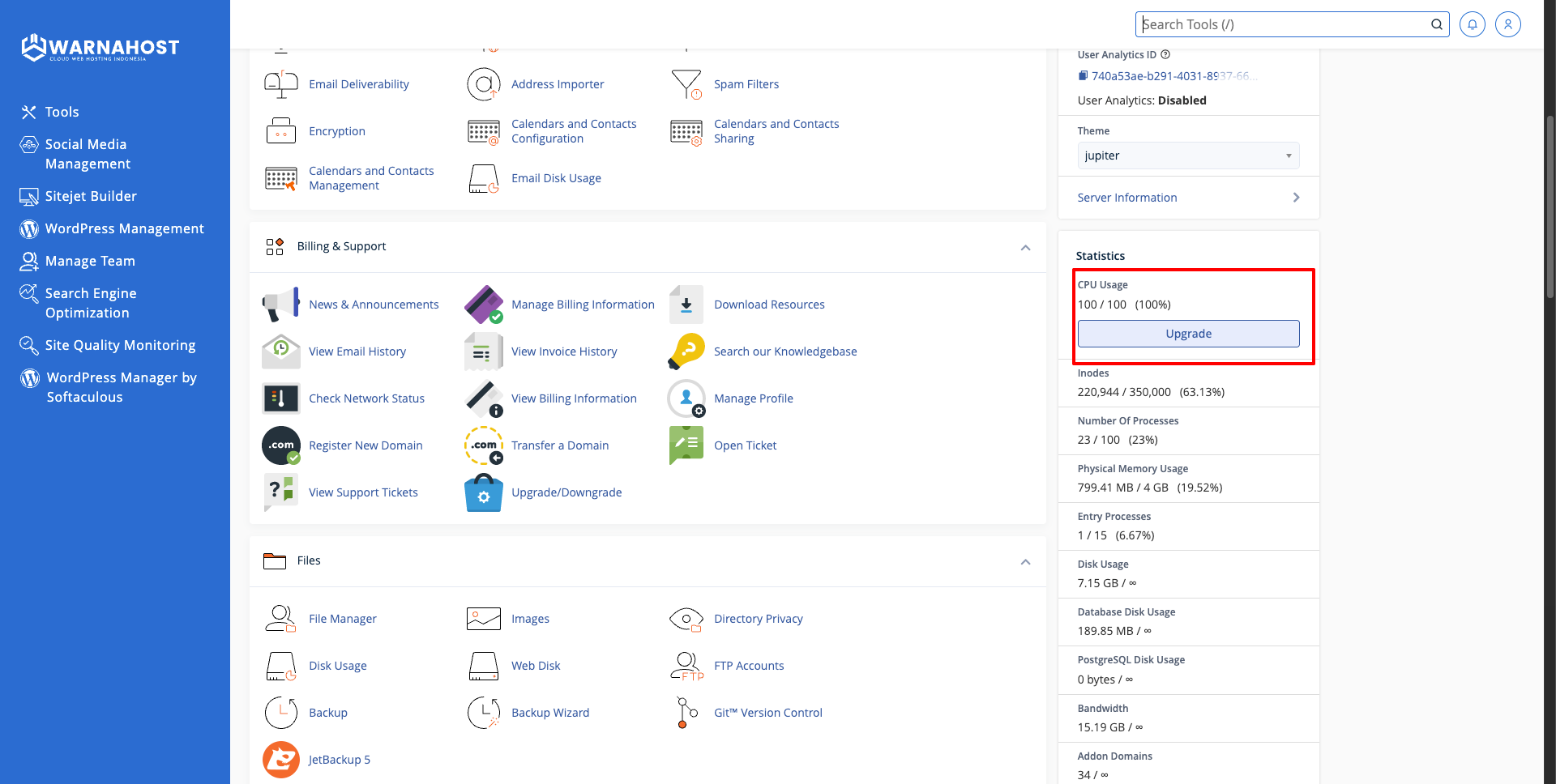1556x784 pixels.
Task: Select Sitejet Builder from sidebar
Action: [91, 196]
